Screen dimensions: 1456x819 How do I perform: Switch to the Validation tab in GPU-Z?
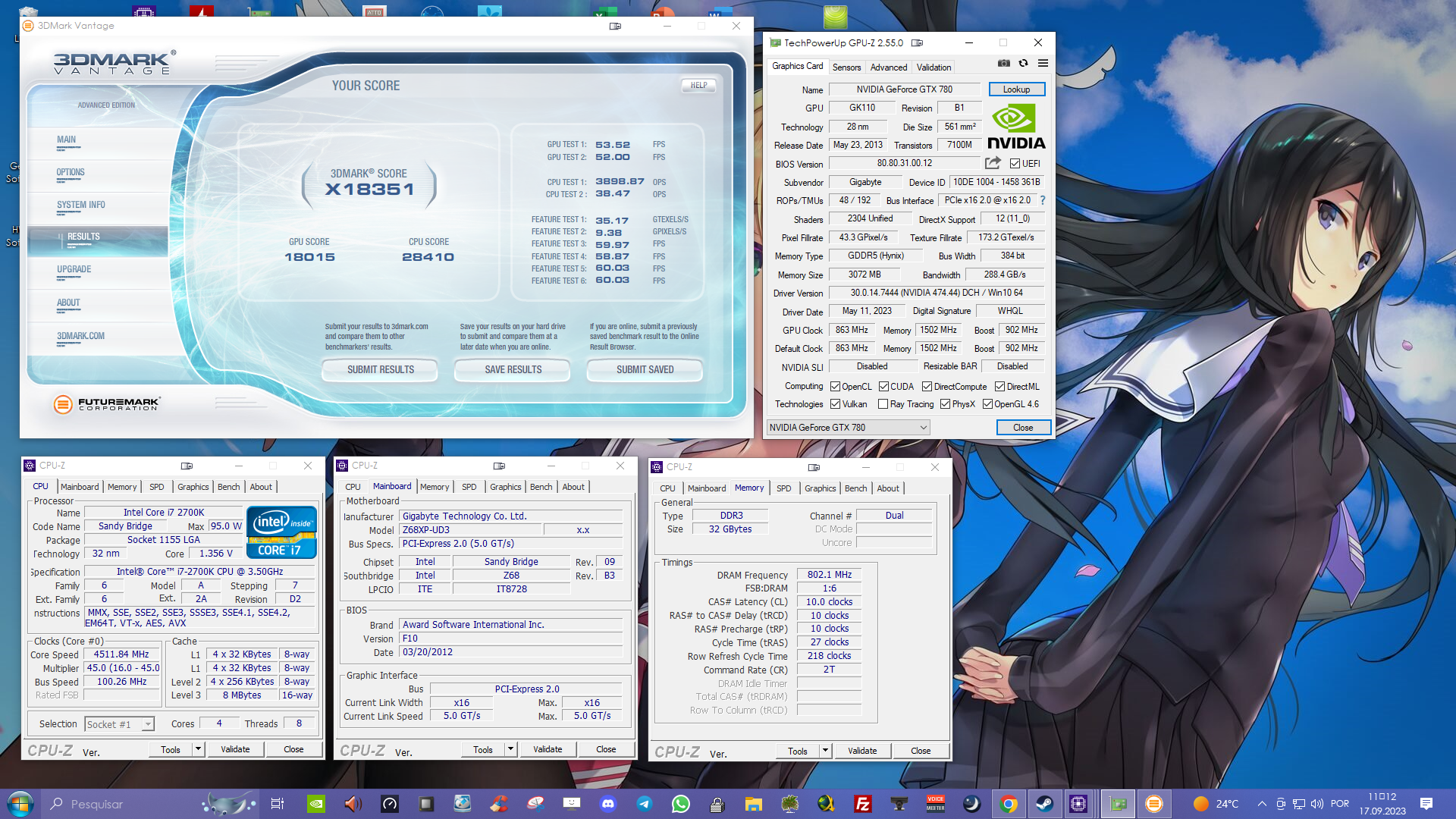(x=934, y=67)
